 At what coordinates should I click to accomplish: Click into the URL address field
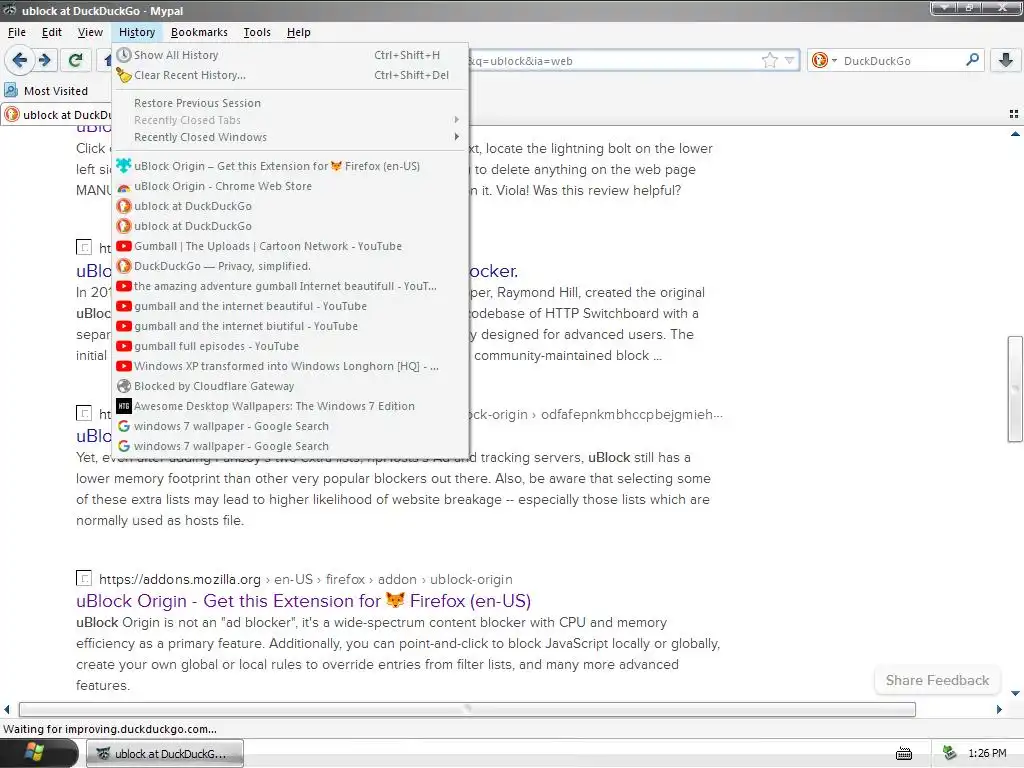(614, 61)
